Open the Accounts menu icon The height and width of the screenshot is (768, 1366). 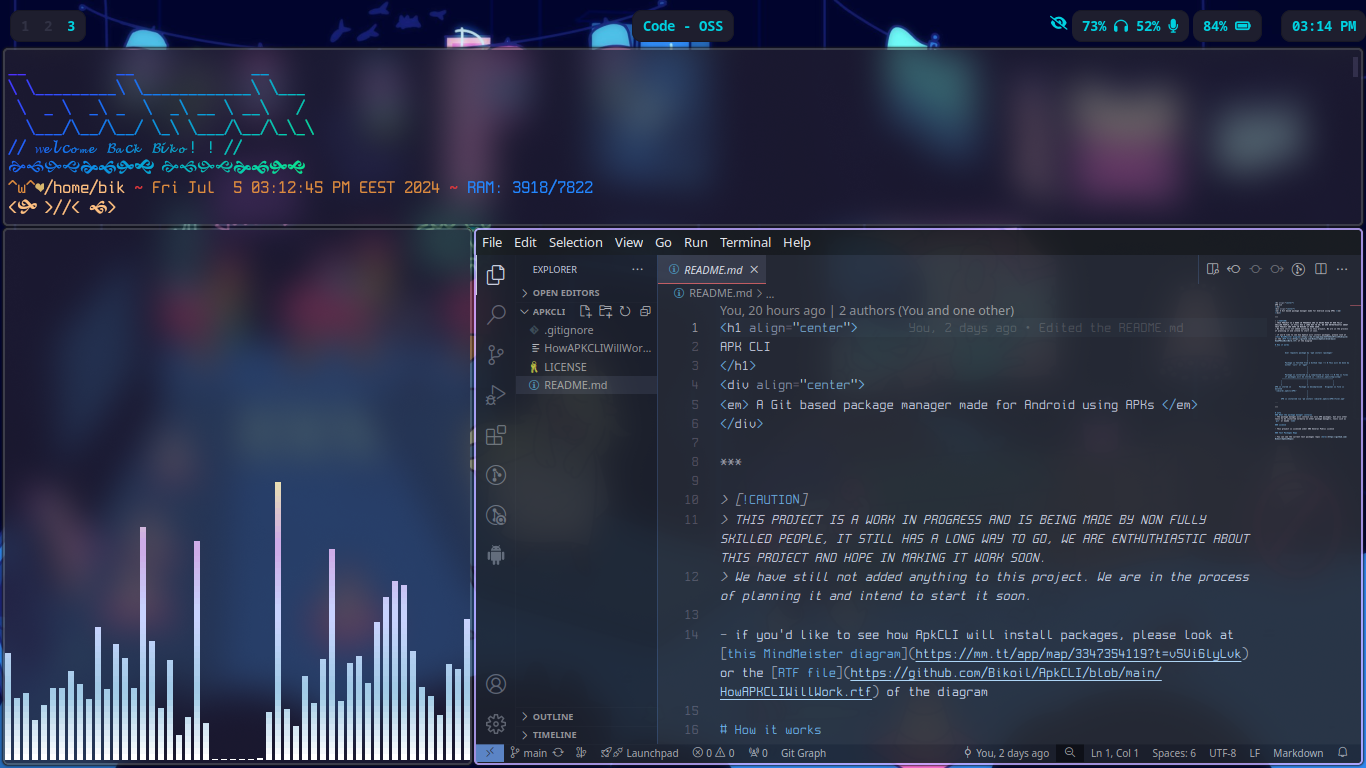coord(495,684)
